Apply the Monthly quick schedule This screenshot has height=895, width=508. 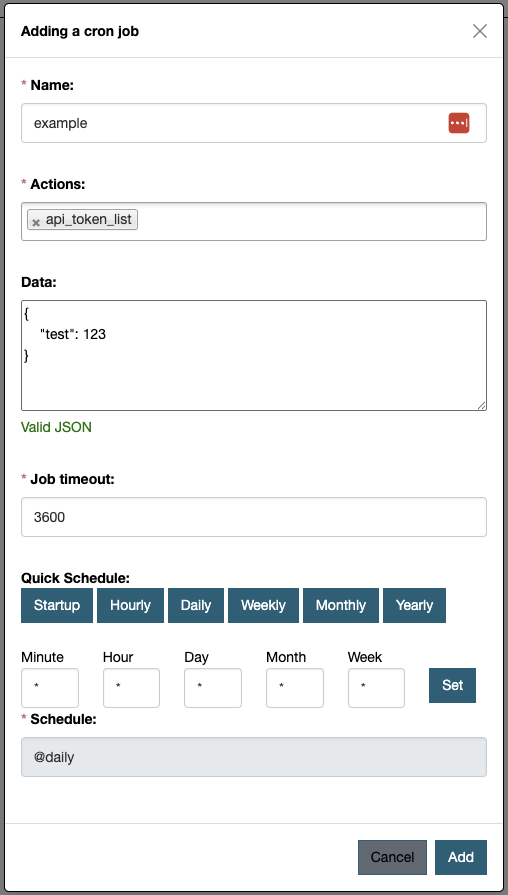(x=341, y=605)
